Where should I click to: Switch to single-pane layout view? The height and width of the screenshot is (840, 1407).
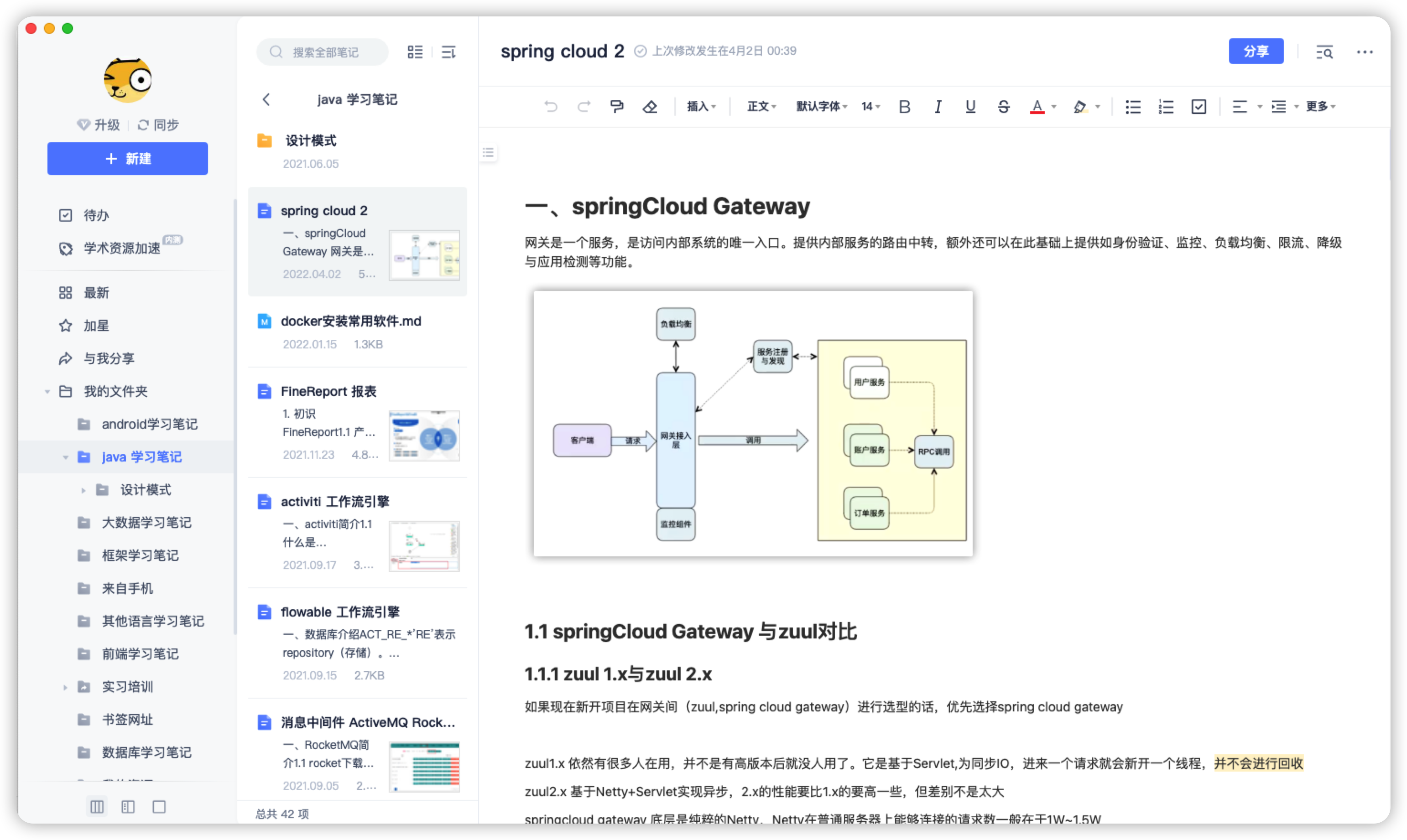(x=159, y=807)
